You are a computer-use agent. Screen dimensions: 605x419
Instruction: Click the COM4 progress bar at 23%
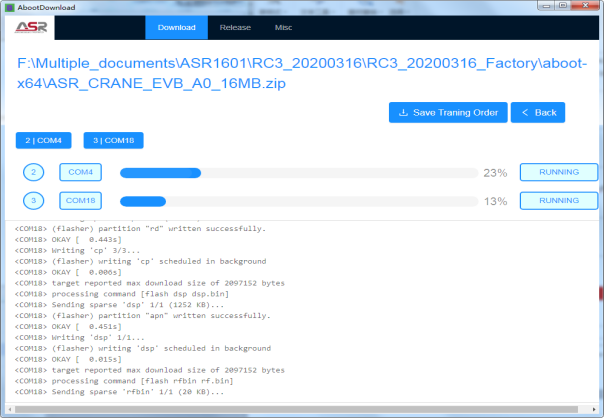pos(295,173)
